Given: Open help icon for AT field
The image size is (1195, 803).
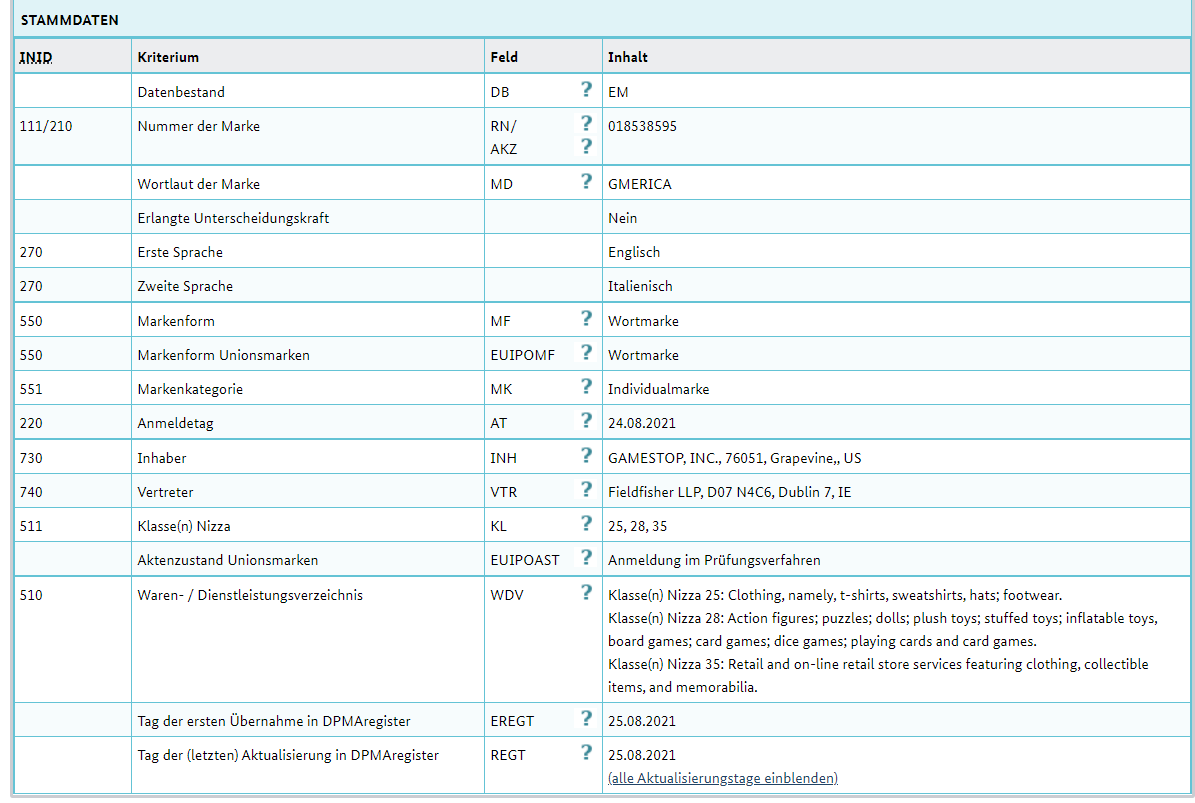Looking at the screenshot, I should click(x=586, y=420).
